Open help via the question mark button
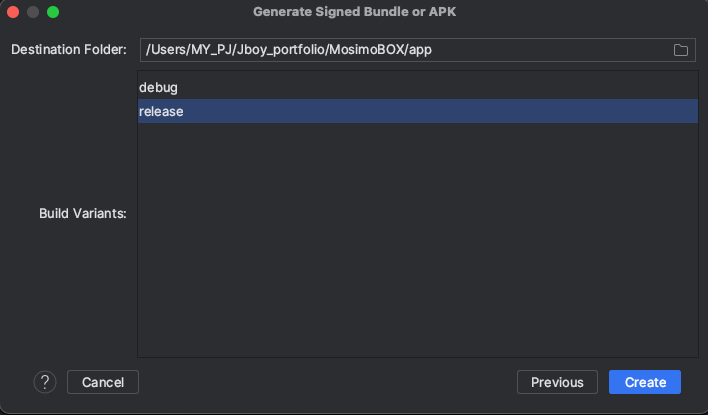708x415 pixels. pos(45,382)
